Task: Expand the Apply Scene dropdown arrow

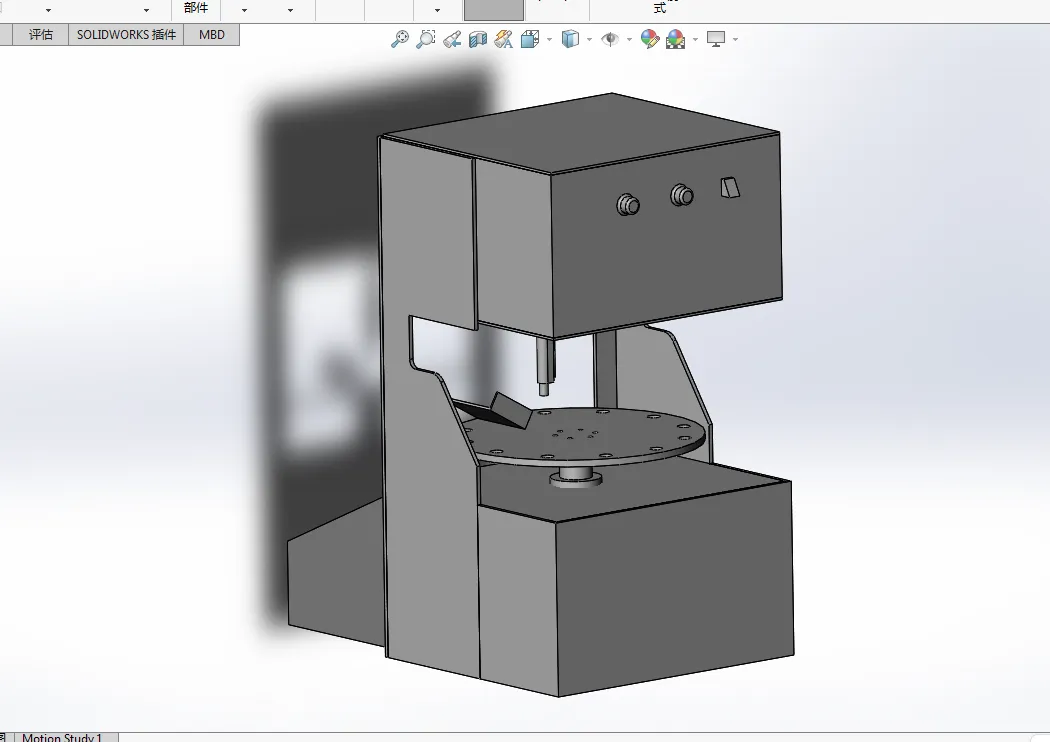Action: (695, 40)
